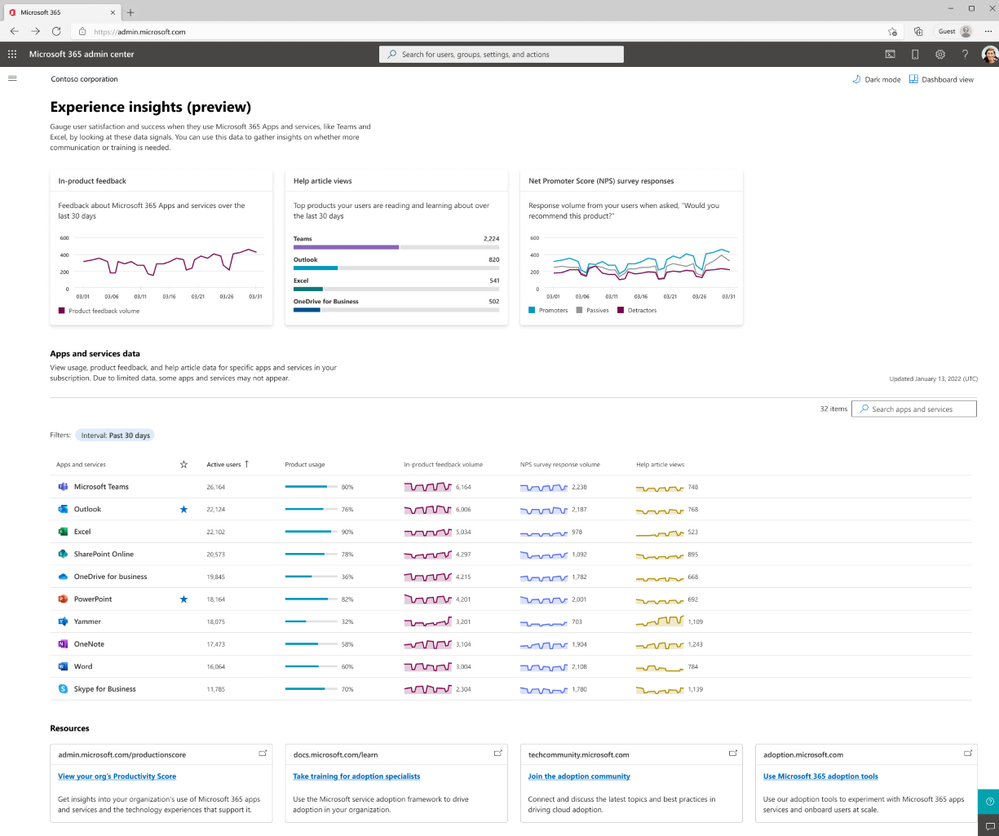Viewport: 999px width, 836px height.
Task: Click the favorites star column header
Action: (x=183, y=465)
